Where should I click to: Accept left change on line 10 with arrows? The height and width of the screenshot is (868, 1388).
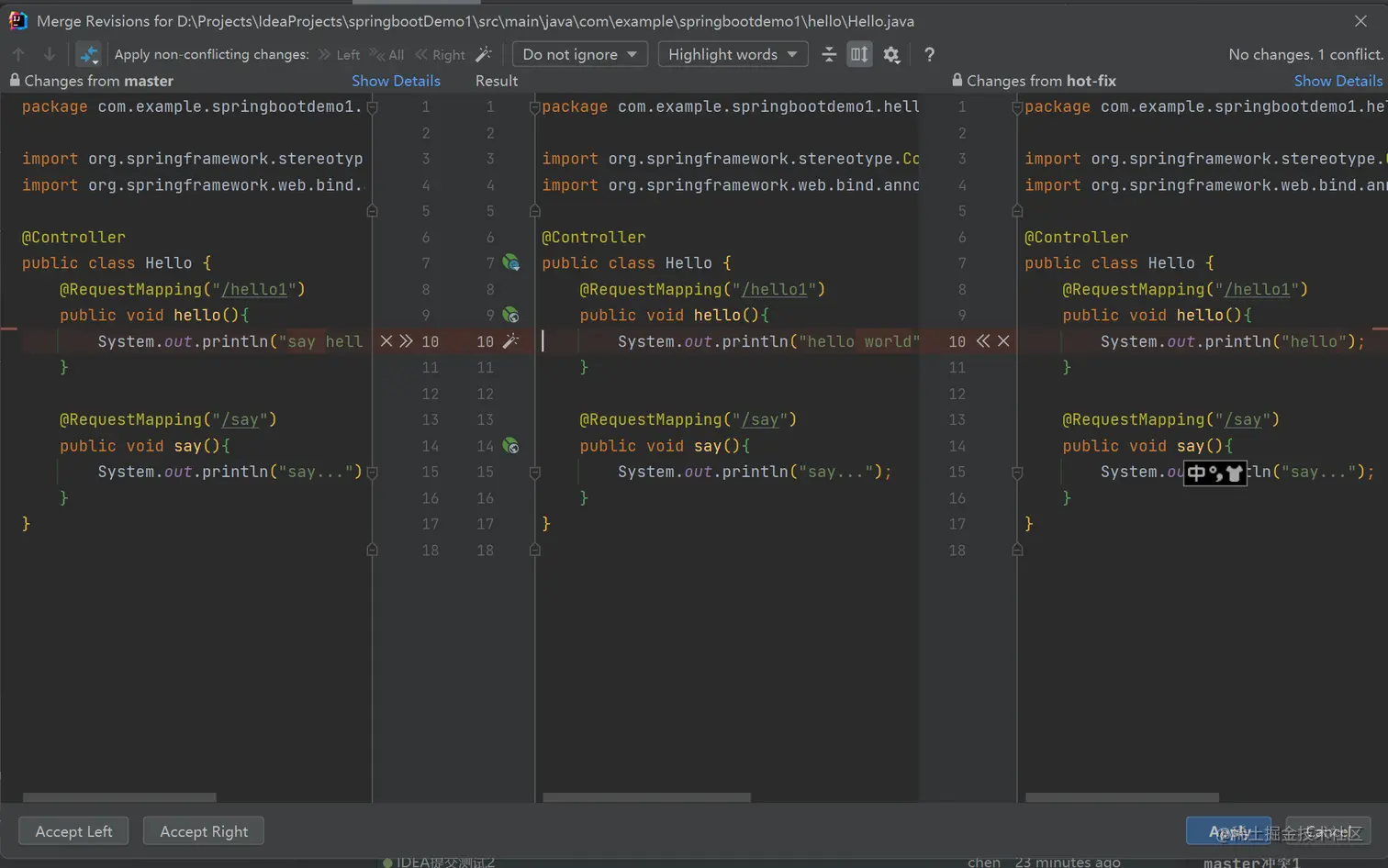[x=407, y=341]
